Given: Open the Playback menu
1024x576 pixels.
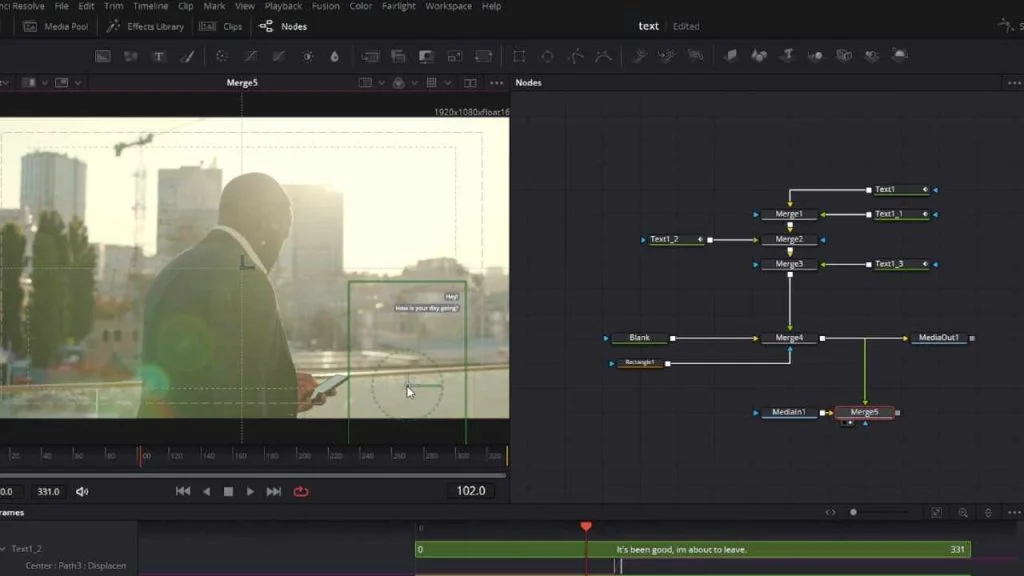Looking at the screenshot, I should coord(283,6).
